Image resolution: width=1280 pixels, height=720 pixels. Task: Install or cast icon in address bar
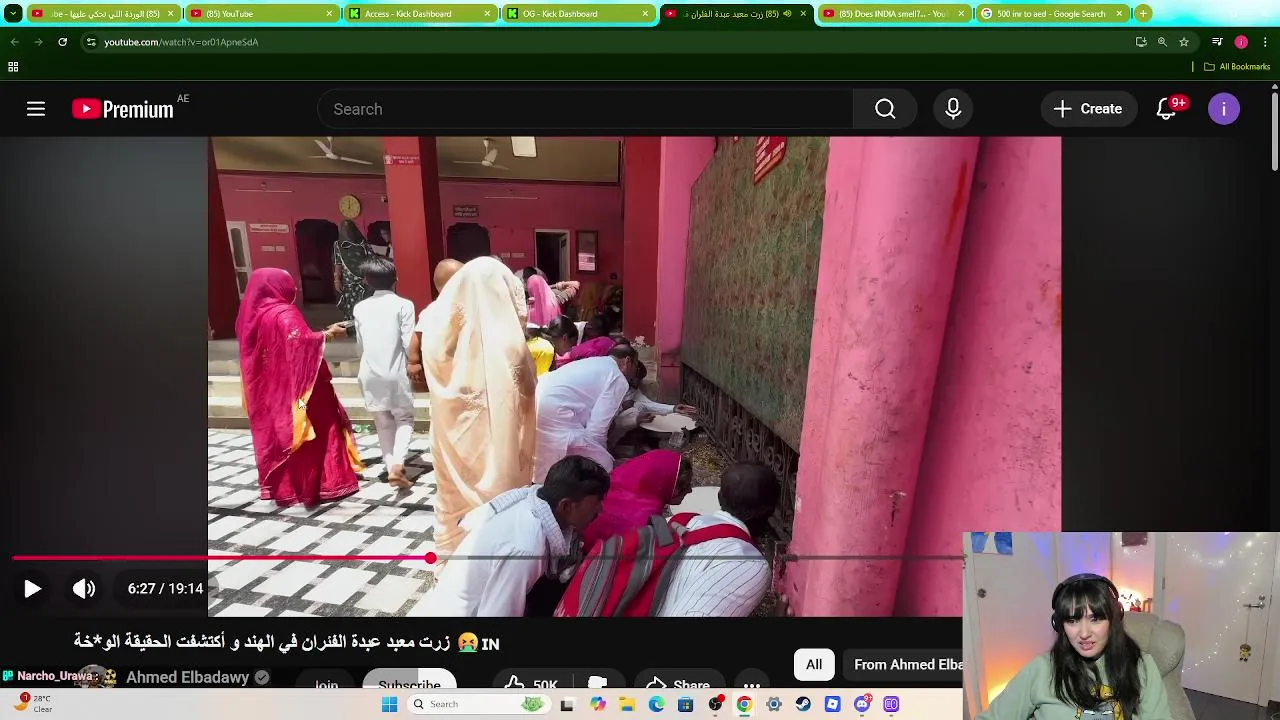(1141, 42)
